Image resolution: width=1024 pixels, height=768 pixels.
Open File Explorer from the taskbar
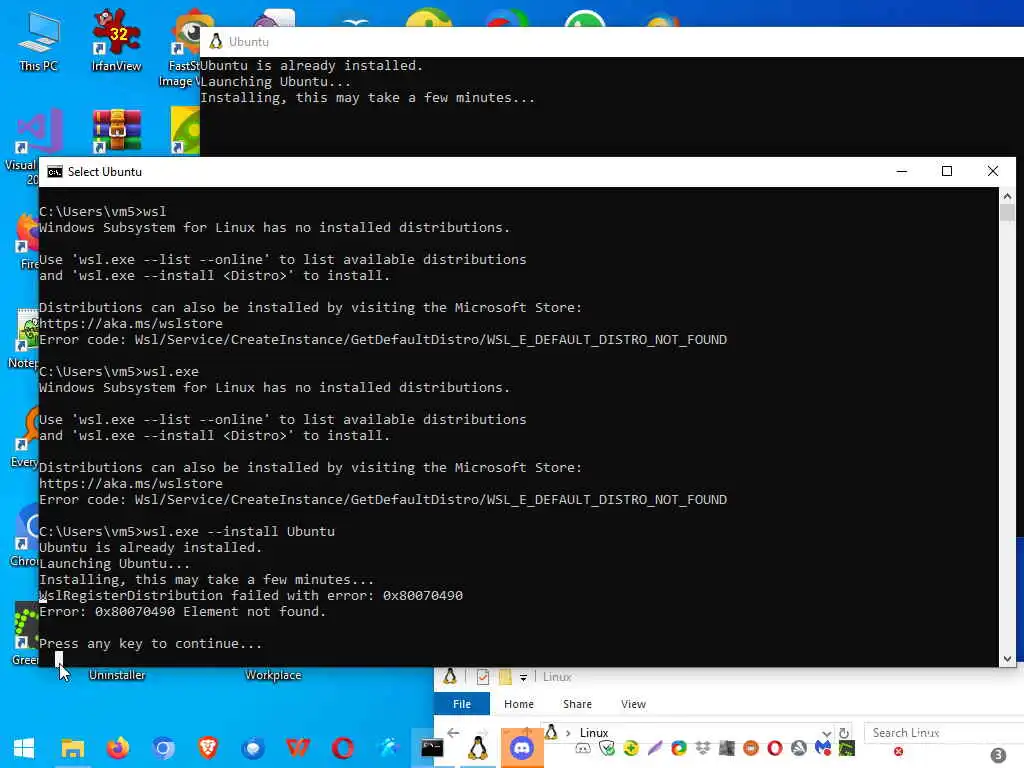coord(72,748)
